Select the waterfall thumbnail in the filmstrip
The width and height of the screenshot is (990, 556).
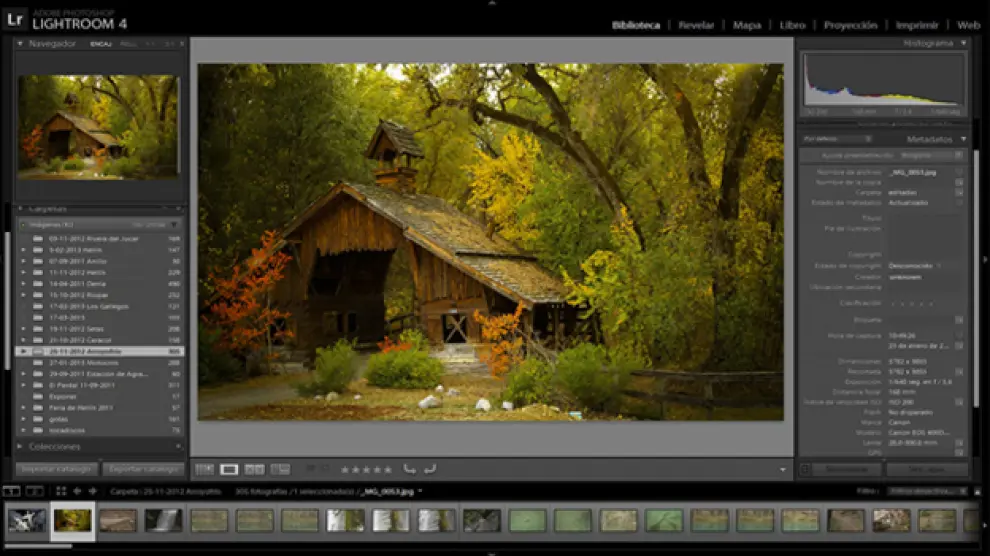coord(163,520)
